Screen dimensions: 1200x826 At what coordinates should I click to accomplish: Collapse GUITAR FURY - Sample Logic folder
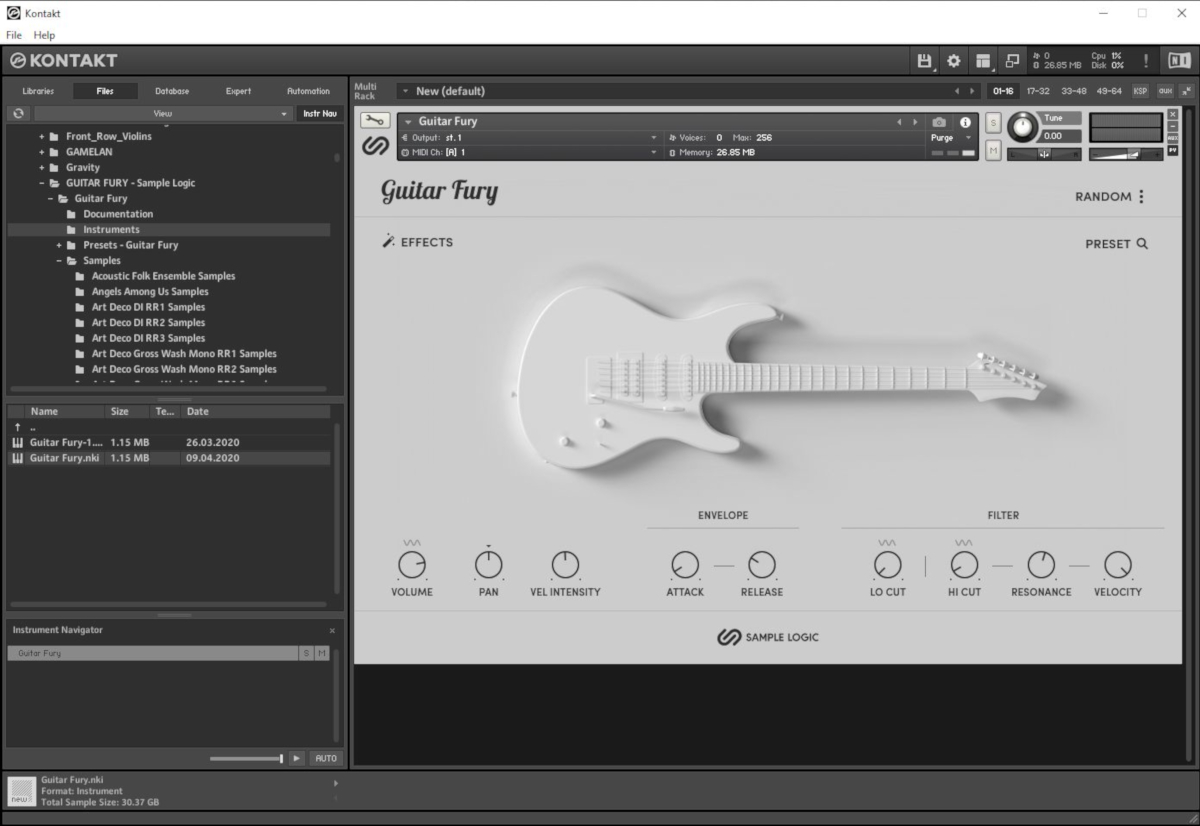tap(42, 183)
